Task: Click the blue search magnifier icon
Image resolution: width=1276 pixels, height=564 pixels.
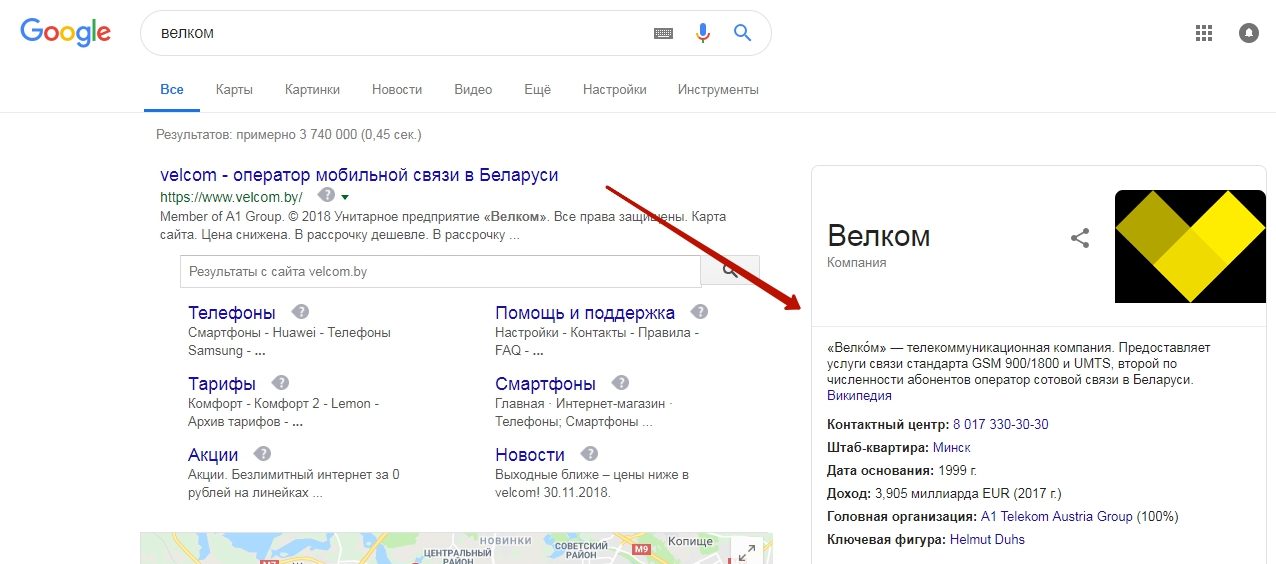Action: tap(742, 33)
